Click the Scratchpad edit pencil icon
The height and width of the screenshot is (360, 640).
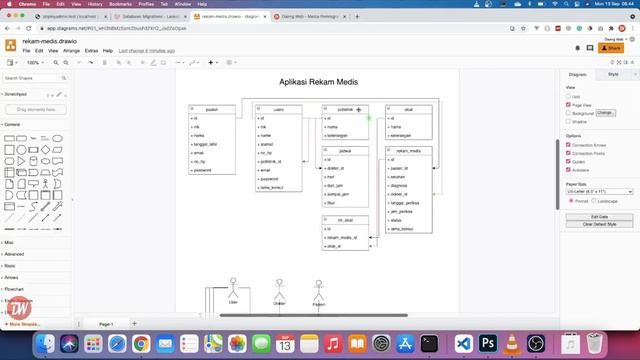[x=59, y=95]
